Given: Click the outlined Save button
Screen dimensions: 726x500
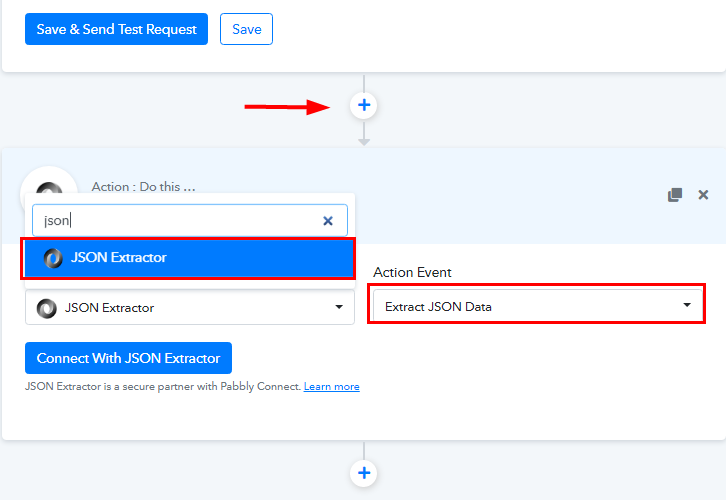Looking at the screenshot, I should pos(246,29).
